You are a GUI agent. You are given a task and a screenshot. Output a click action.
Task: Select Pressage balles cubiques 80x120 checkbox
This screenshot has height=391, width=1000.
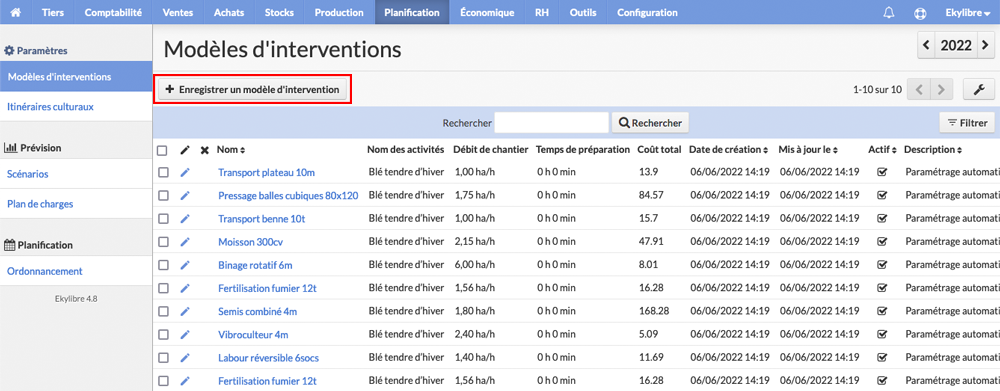tap(163, 195)
